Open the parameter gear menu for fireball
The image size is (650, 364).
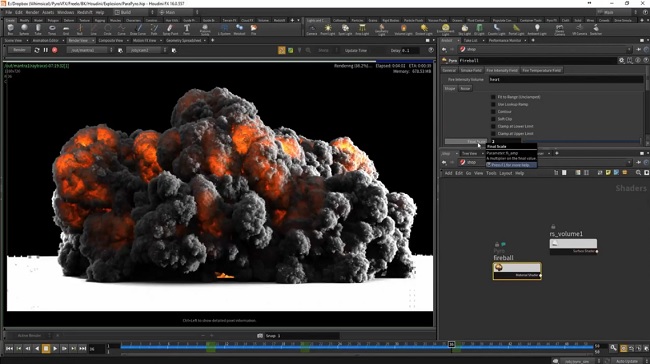(621, 61)
